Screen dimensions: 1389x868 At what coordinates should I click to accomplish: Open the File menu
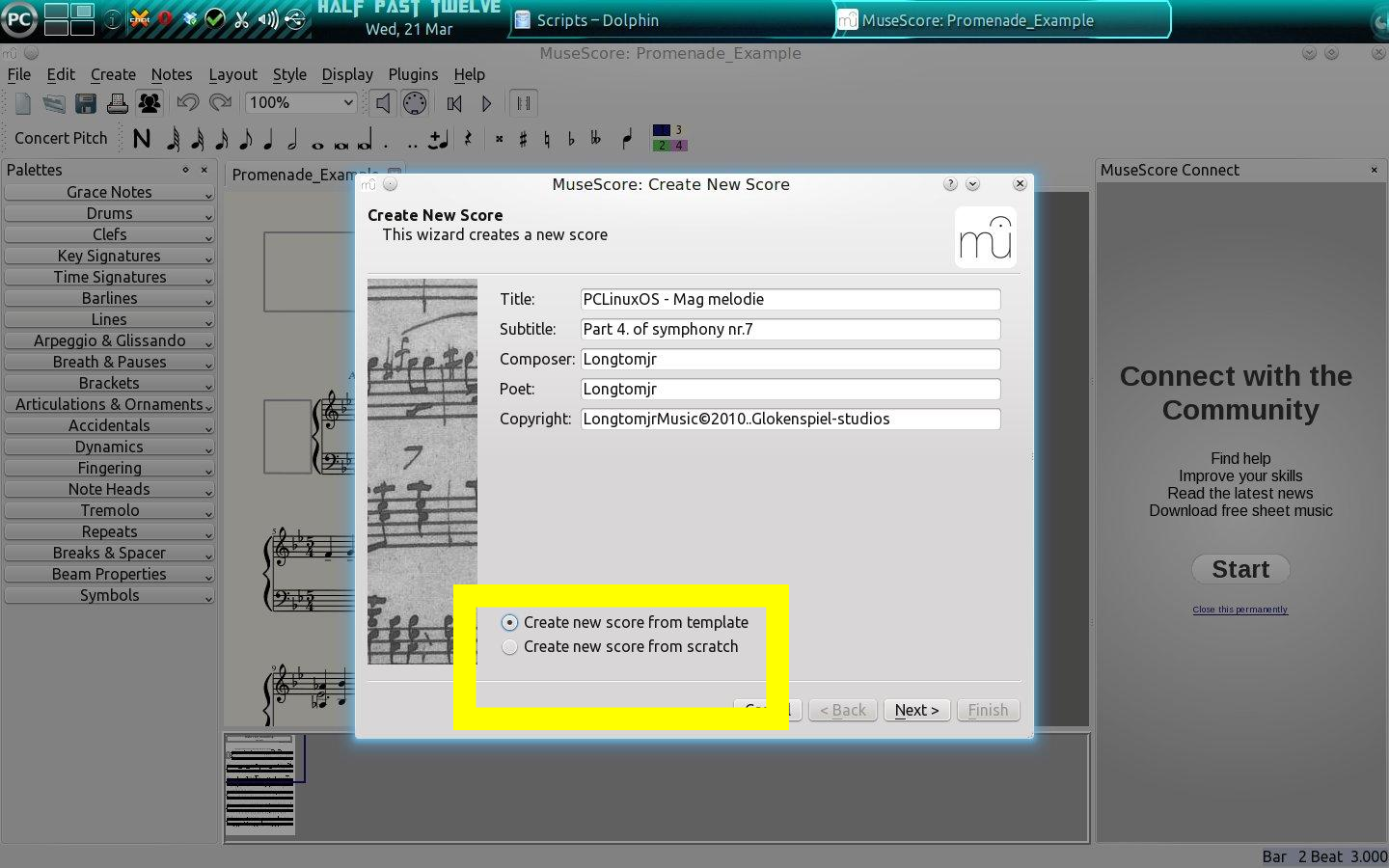coord(19,74)
